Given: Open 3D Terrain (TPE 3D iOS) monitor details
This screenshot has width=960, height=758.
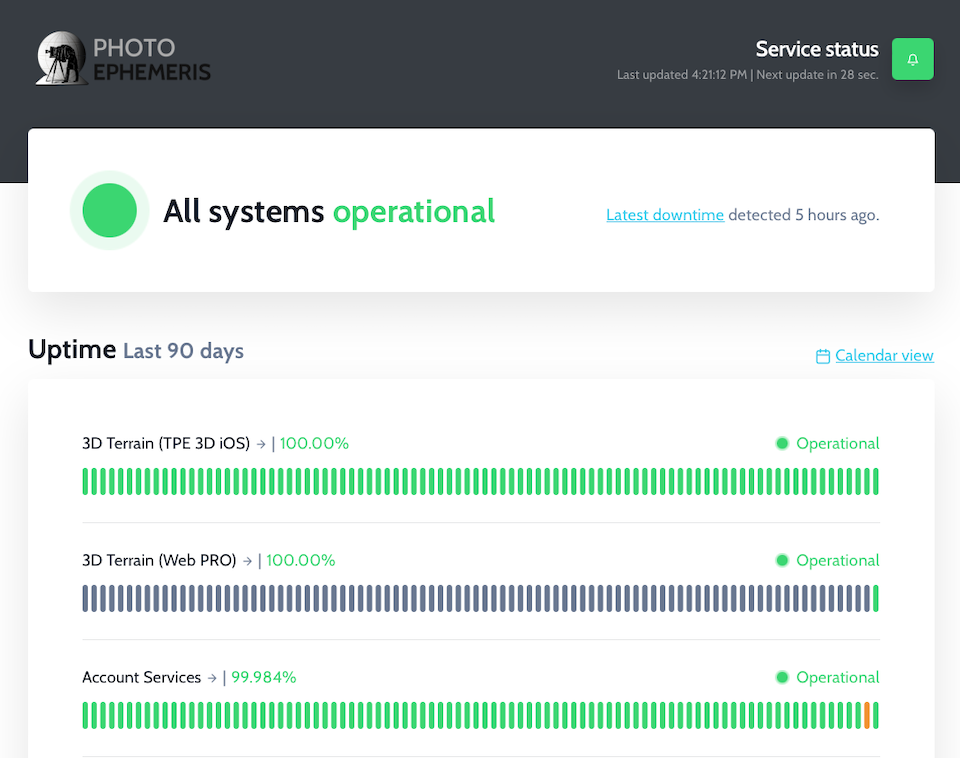Looking at the screenshot, I should pos(166,443).
